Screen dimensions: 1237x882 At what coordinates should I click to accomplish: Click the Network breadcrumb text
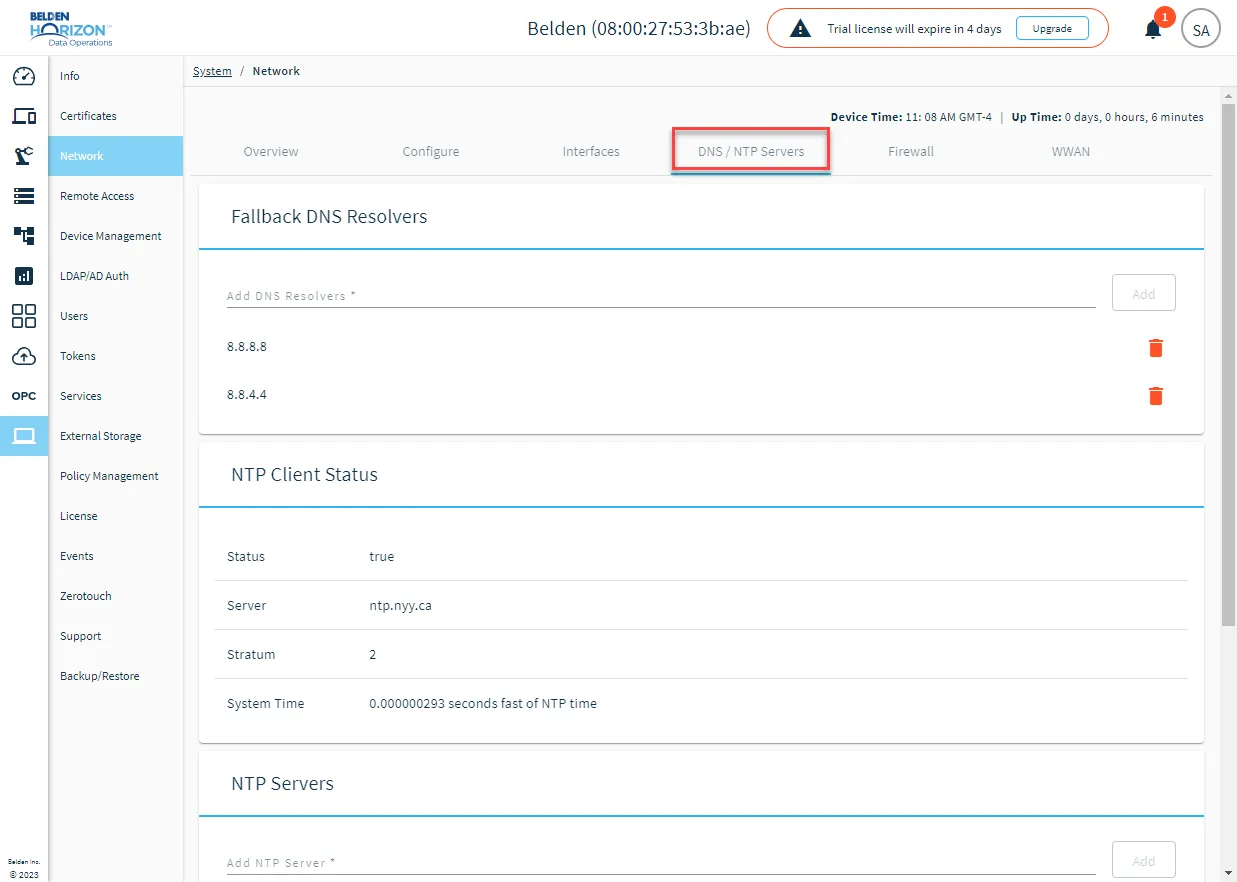(276, 71)
